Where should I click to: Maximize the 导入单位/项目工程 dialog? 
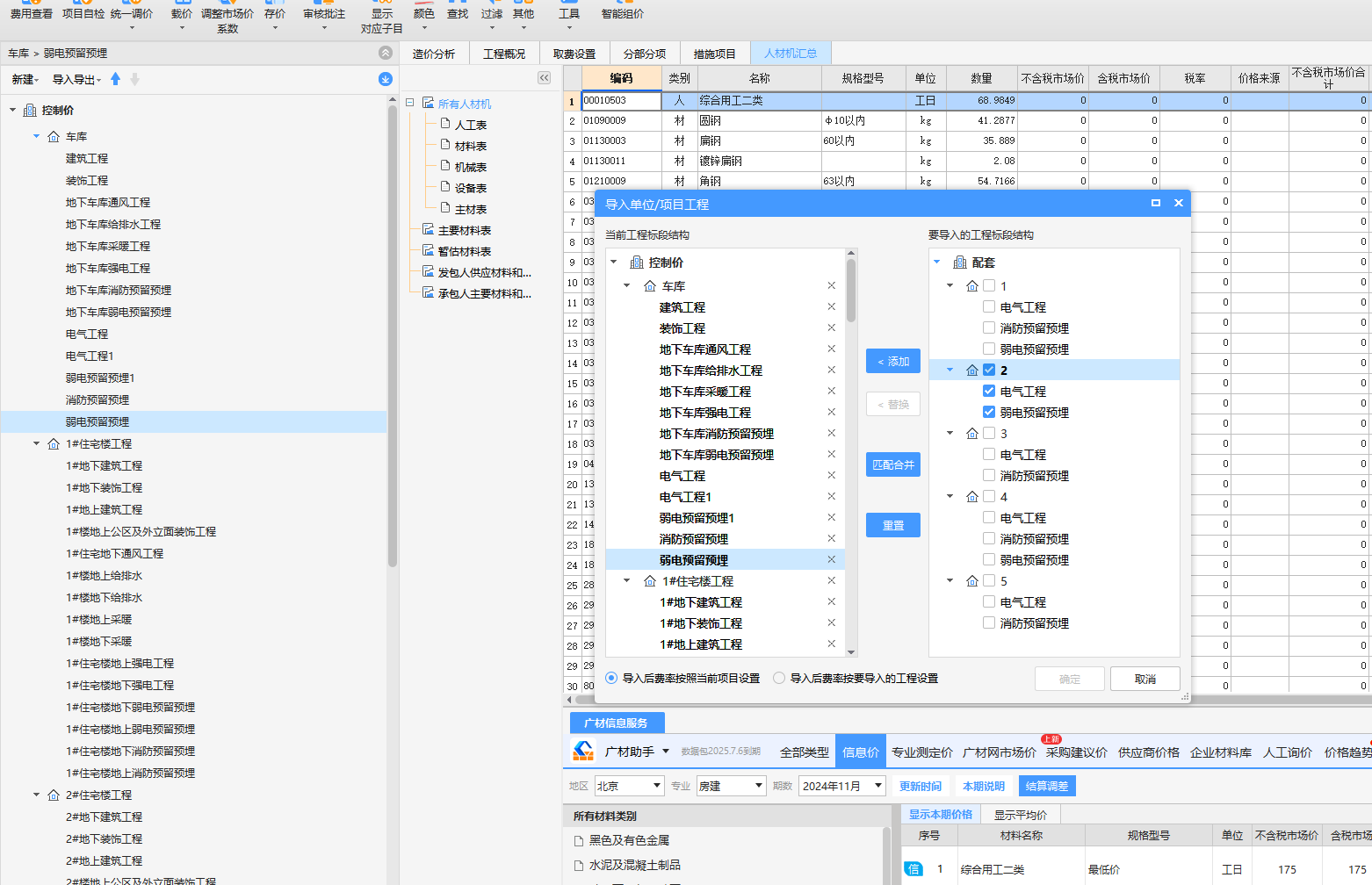pyautogui.click(x=1156, y=203)
